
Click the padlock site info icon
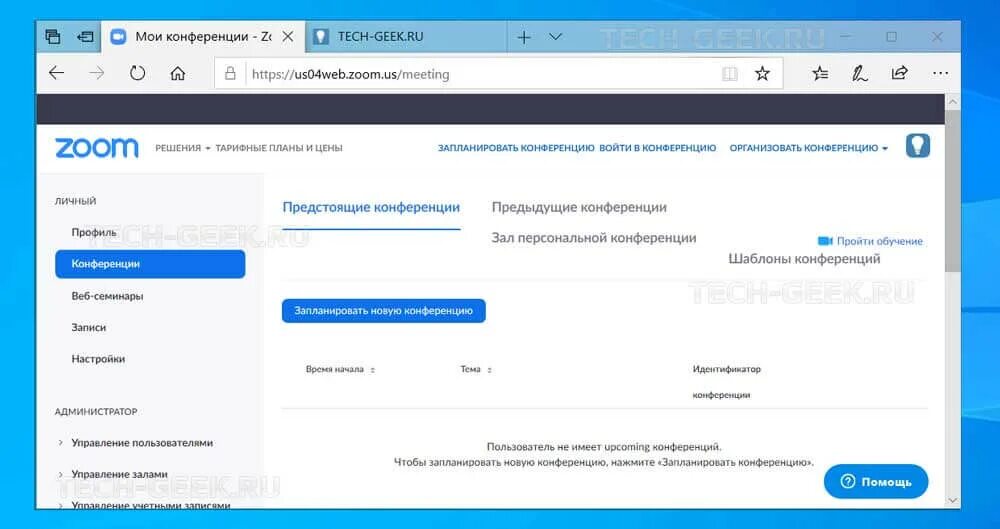point(230,74)
